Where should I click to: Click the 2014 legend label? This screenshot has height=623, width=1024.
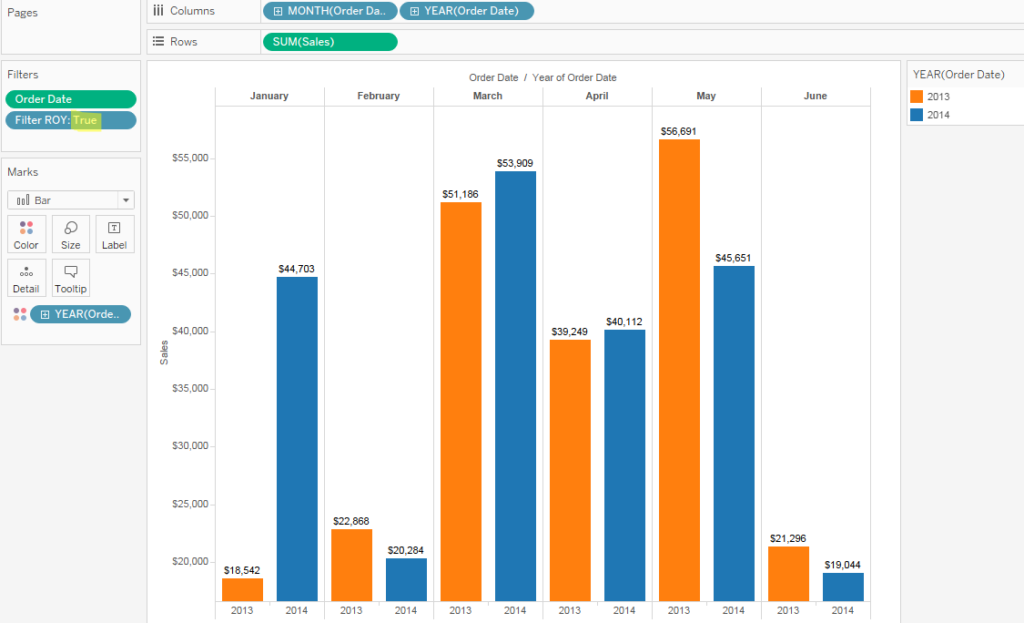pos(938,115)
